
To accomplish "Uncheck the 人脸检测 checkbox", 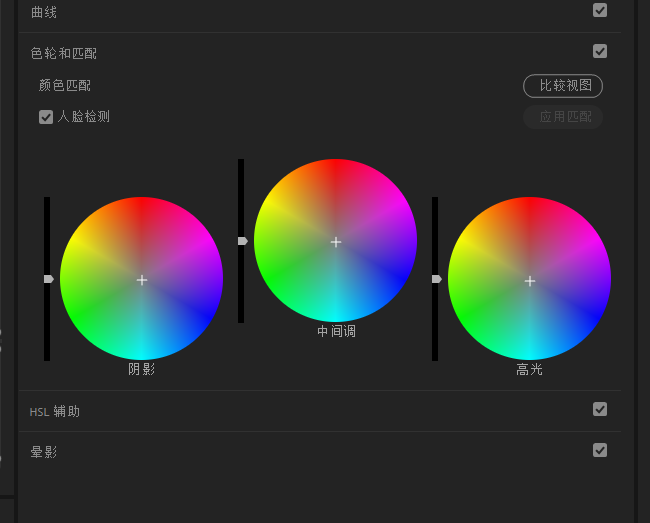I will (46, 117).
